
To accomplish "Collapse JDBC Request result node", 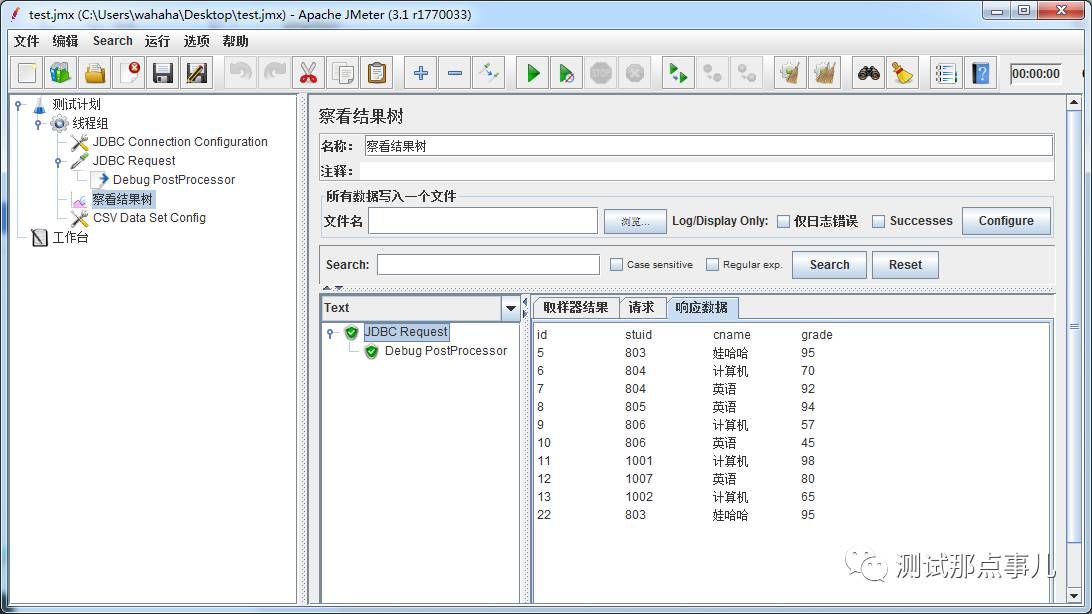I will tap(330, 333).
